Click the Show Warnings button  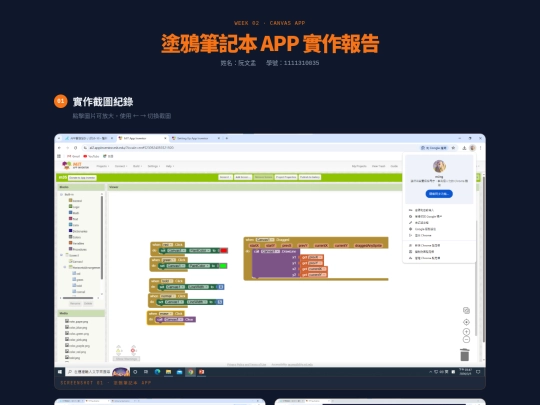point(126,359)
